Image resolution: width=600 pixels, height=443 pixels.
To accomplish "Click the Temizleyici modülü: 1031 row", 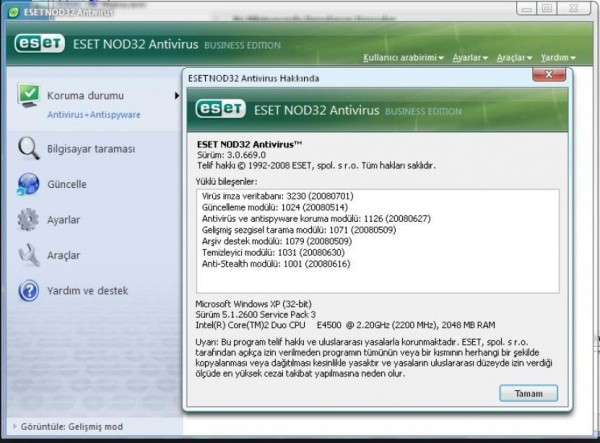I will click(273, 252).
